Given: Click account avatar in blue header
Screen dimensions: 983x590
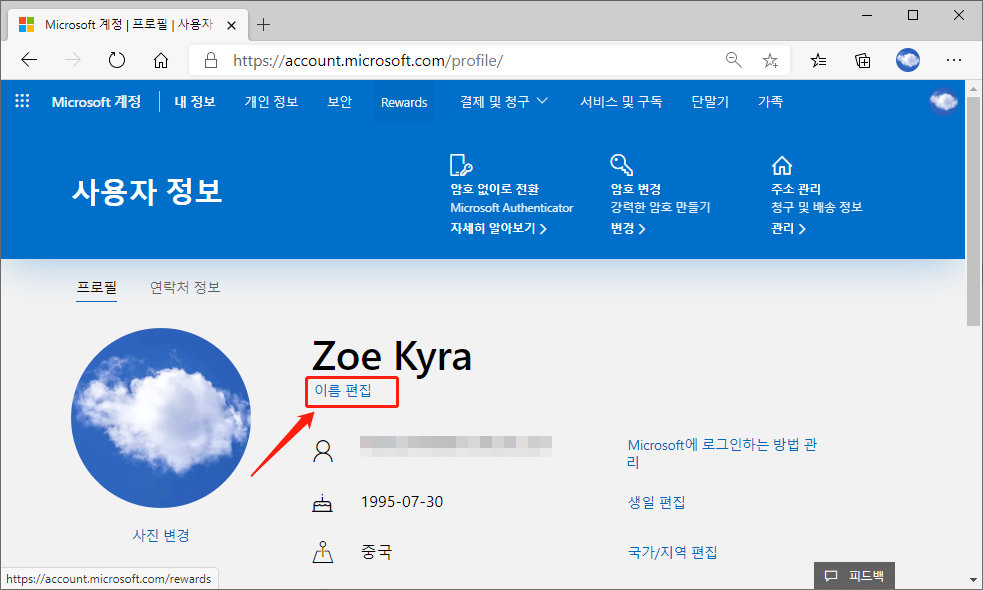Looking at the screenshot, I should click(944, 101).
